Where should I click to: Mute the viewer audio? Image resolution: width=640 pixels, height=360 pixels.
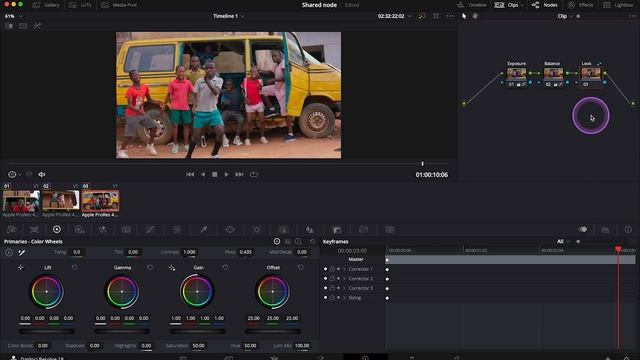(x=42, y=175)
